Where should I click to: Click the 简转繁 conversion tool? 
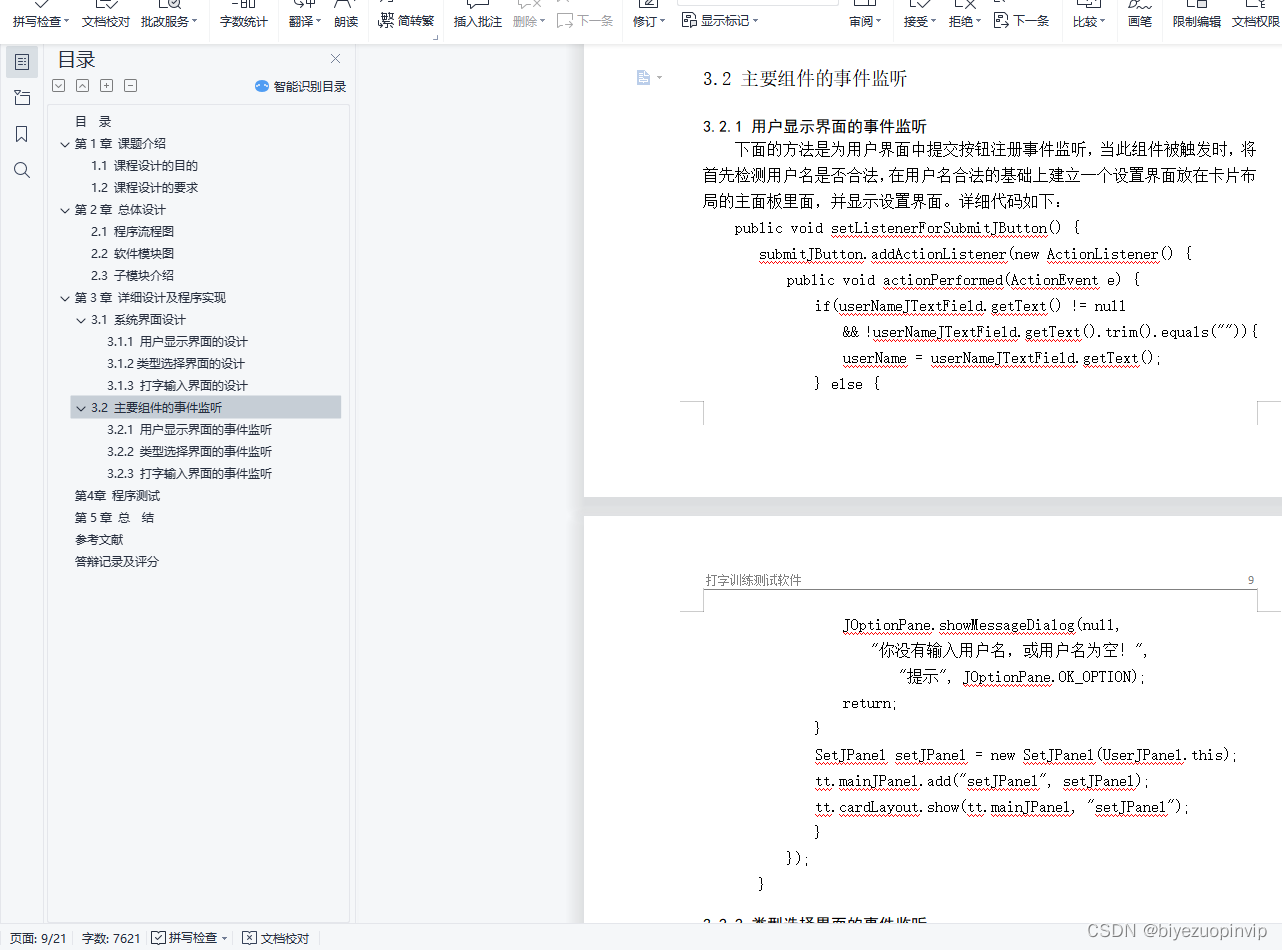tap(406, 20)
